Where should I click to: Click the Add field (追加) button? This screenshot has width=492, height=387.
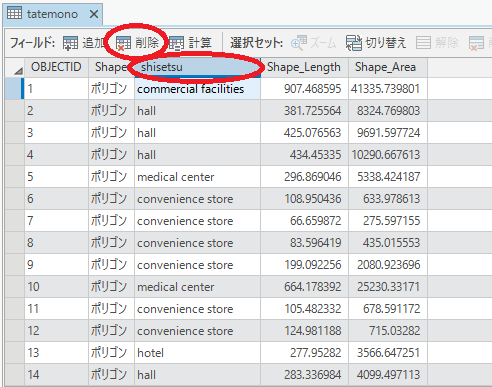coord(84,43)
